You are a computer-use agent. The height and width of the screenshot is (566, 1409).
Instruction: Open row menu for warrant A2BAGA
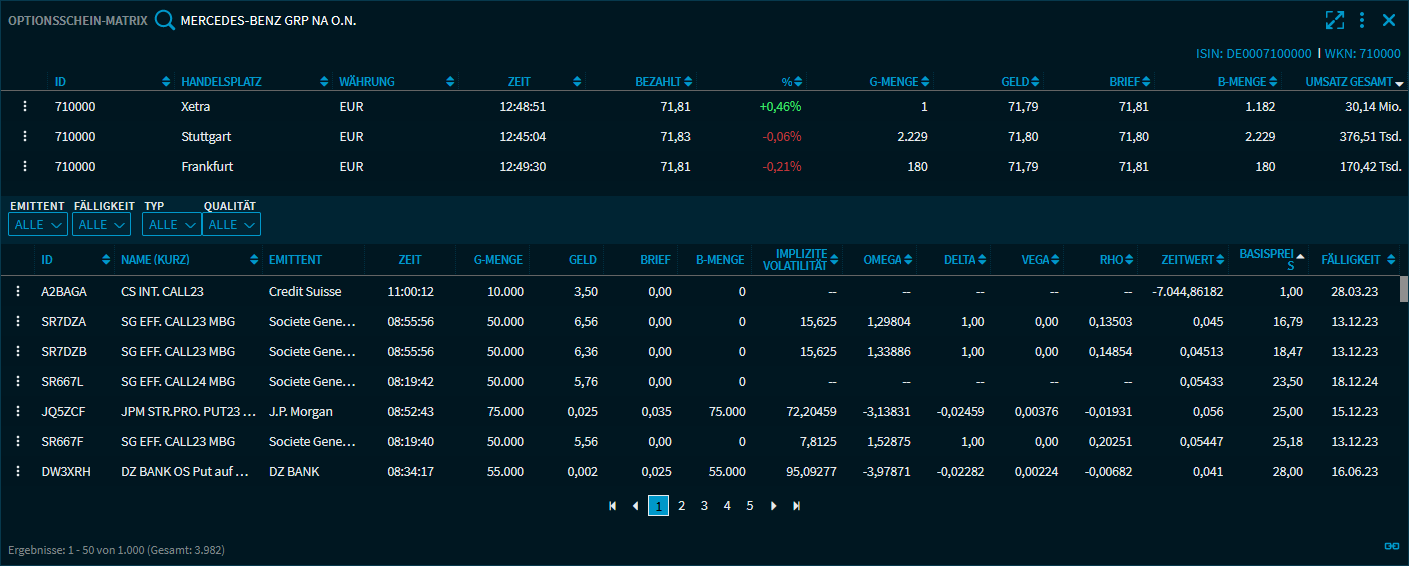tap(17, 291)
